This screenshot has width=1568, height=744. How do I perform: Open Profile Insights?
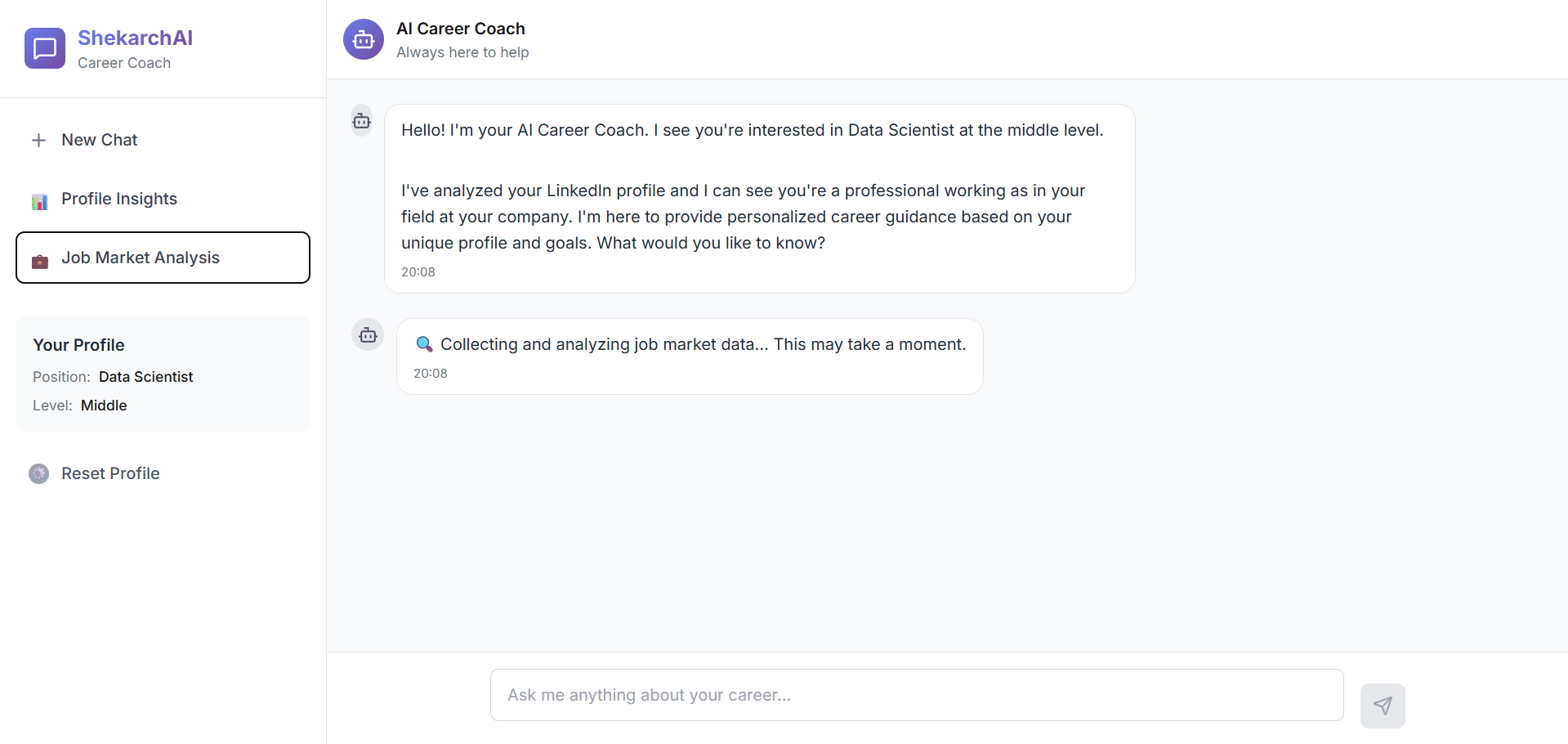119,199
